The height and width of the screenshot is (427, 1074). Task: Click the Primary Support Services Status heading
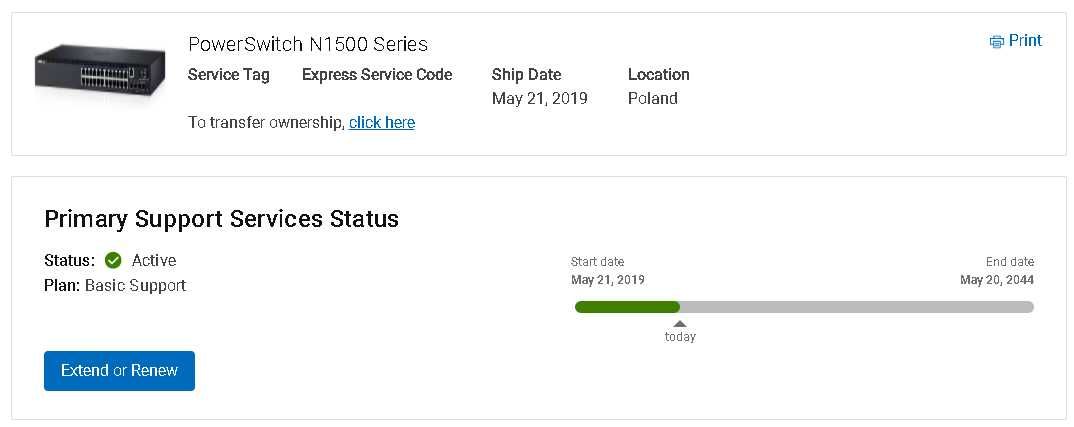pos(222,219)
